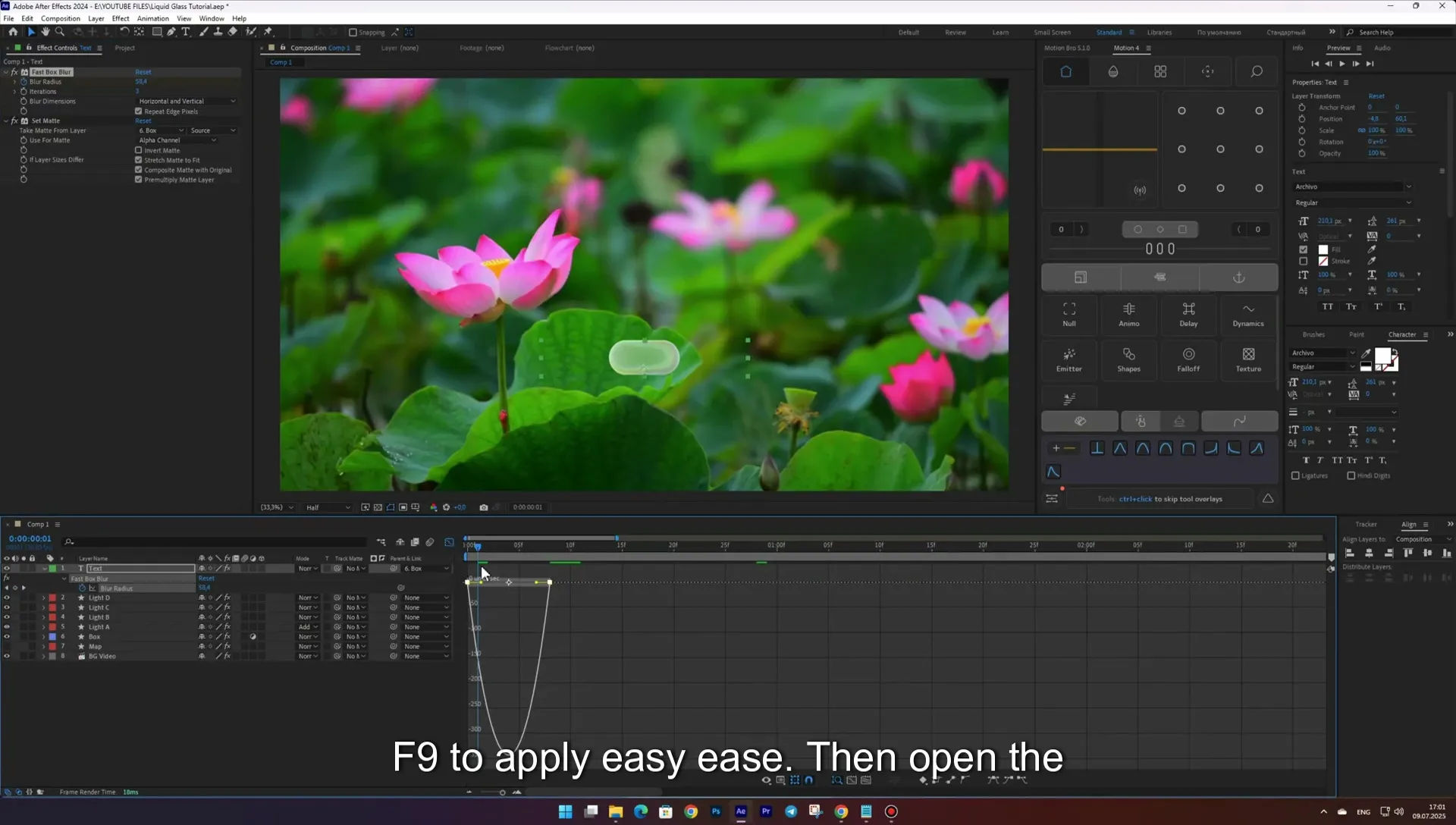Toggle Stretch Matte to Fit checkbox
The width and height of the screenshot is (1456, 825).
[x=139, y=160]
